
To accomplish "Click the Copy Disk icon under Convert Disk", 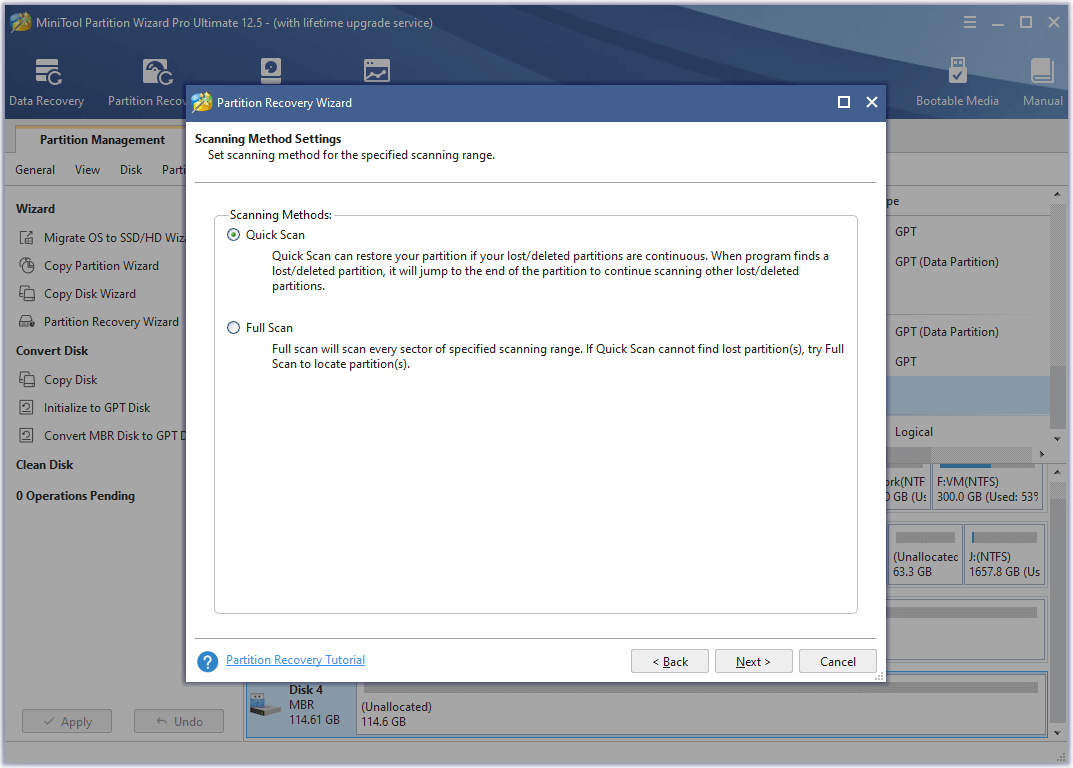I will click(27, 379).
